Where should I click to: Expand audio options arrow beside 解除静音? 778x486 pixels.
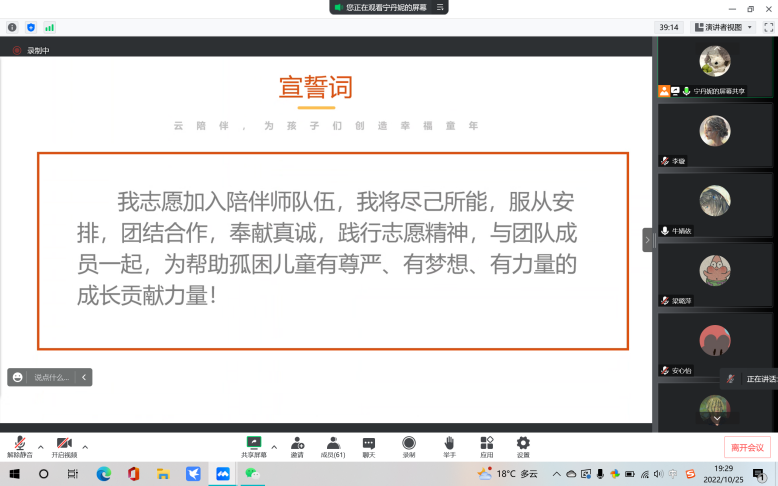(x=40, y=446)
